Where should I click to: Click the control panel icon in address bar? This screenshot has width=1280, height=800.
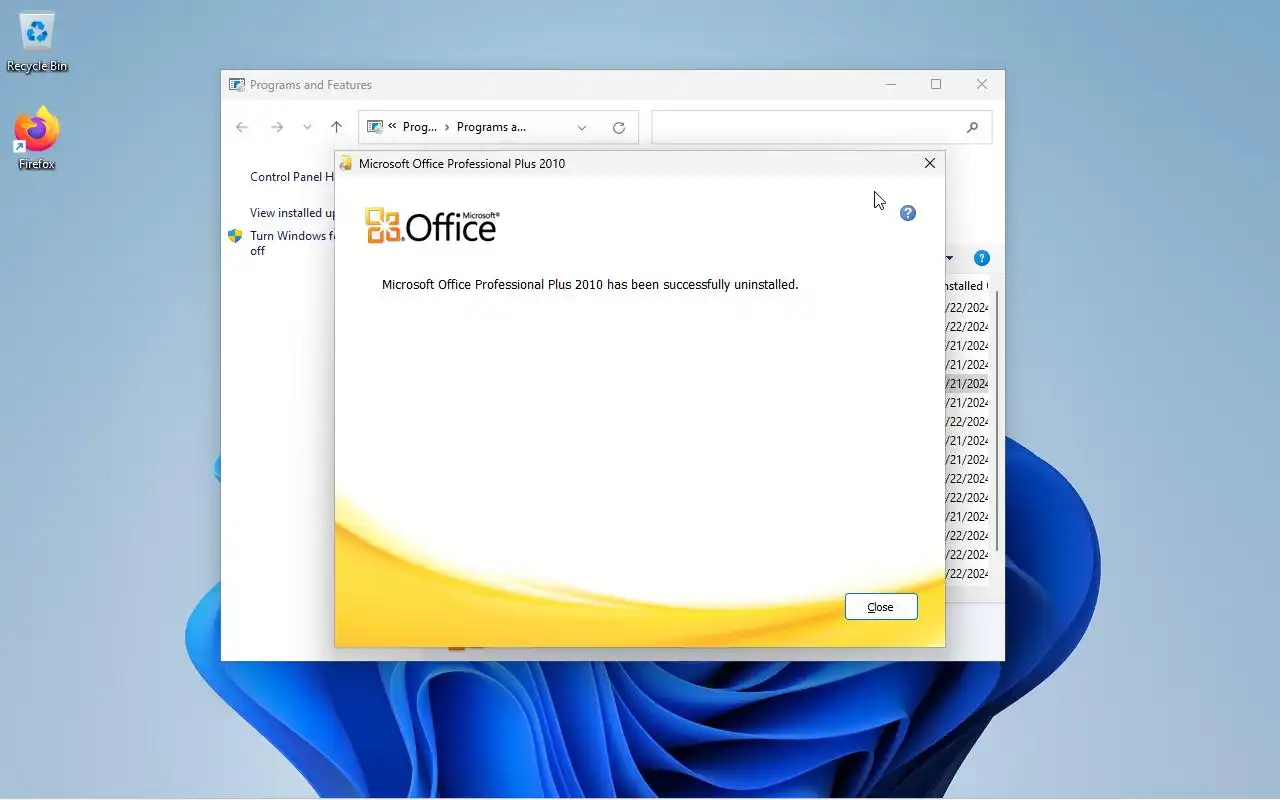click(375, 127)
